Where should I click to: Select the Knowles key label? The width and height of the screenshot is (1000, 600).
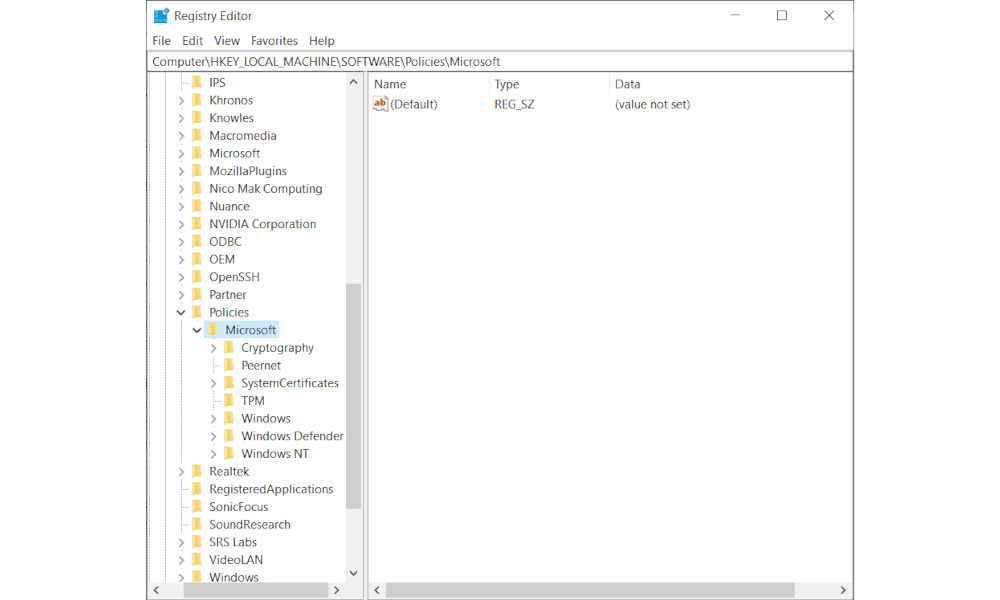(231, 118)
